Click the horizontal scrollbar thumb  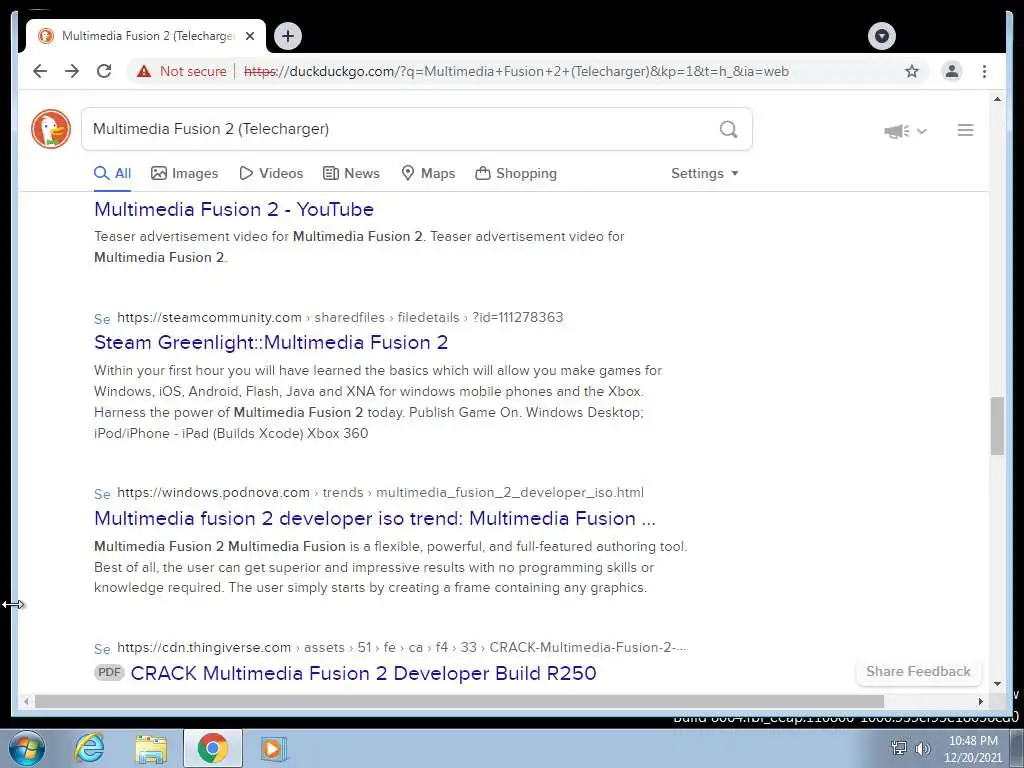click(459, 701)
